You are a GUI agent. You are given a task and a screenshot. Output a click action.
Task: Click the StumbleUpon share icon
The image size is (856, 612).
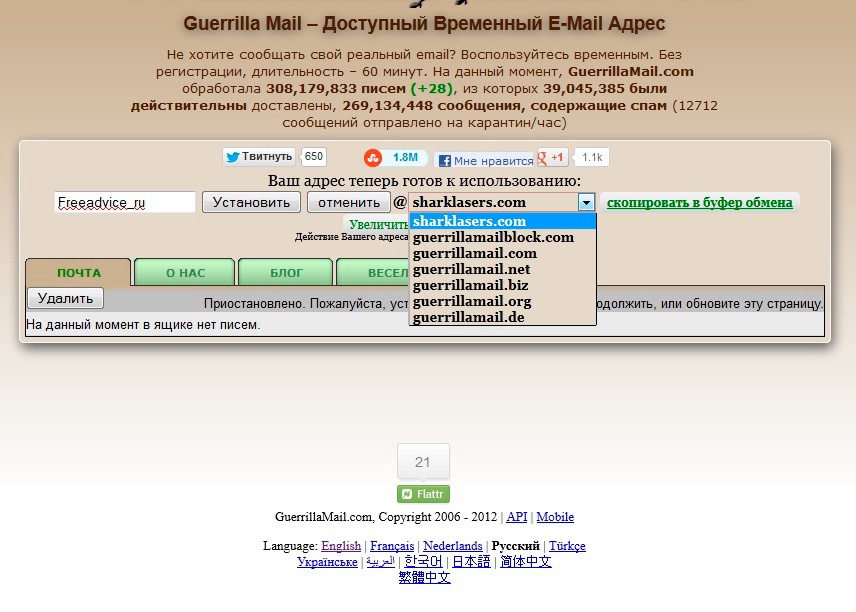373,158
